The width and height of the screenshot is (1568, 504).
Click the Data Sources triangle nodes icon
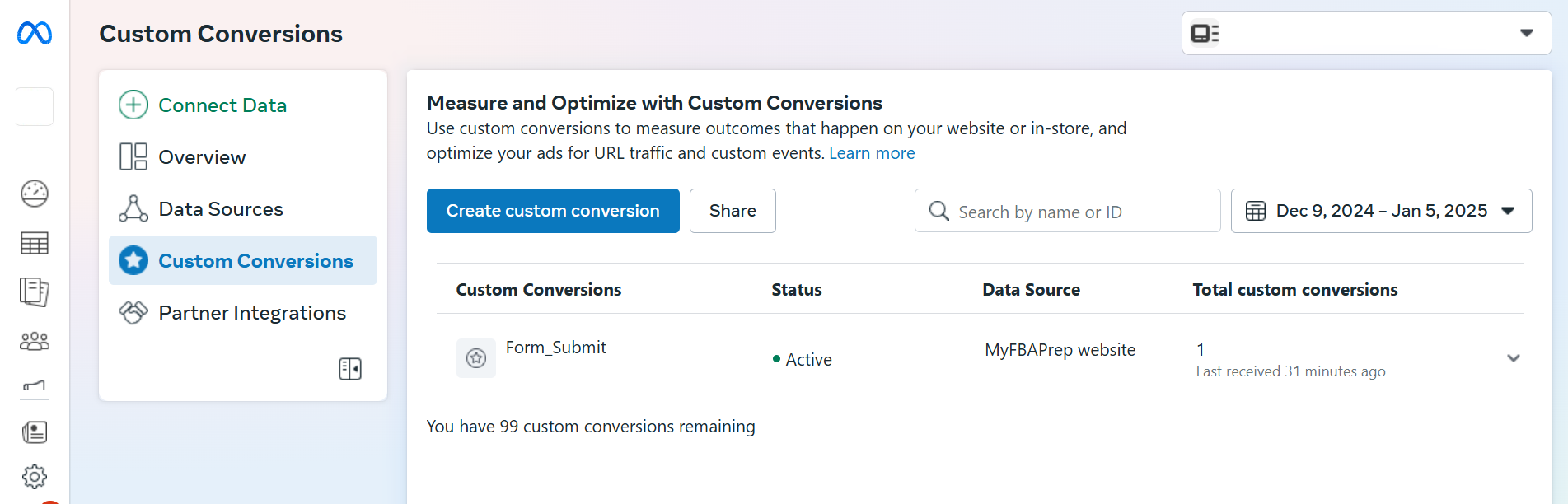(x=133, y=208)
